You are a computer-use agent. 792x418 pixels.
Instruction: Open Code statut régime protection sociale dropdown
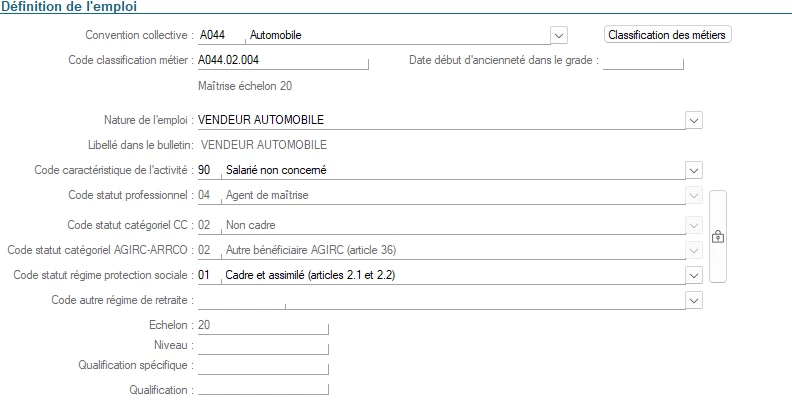[x=694, y=274]
